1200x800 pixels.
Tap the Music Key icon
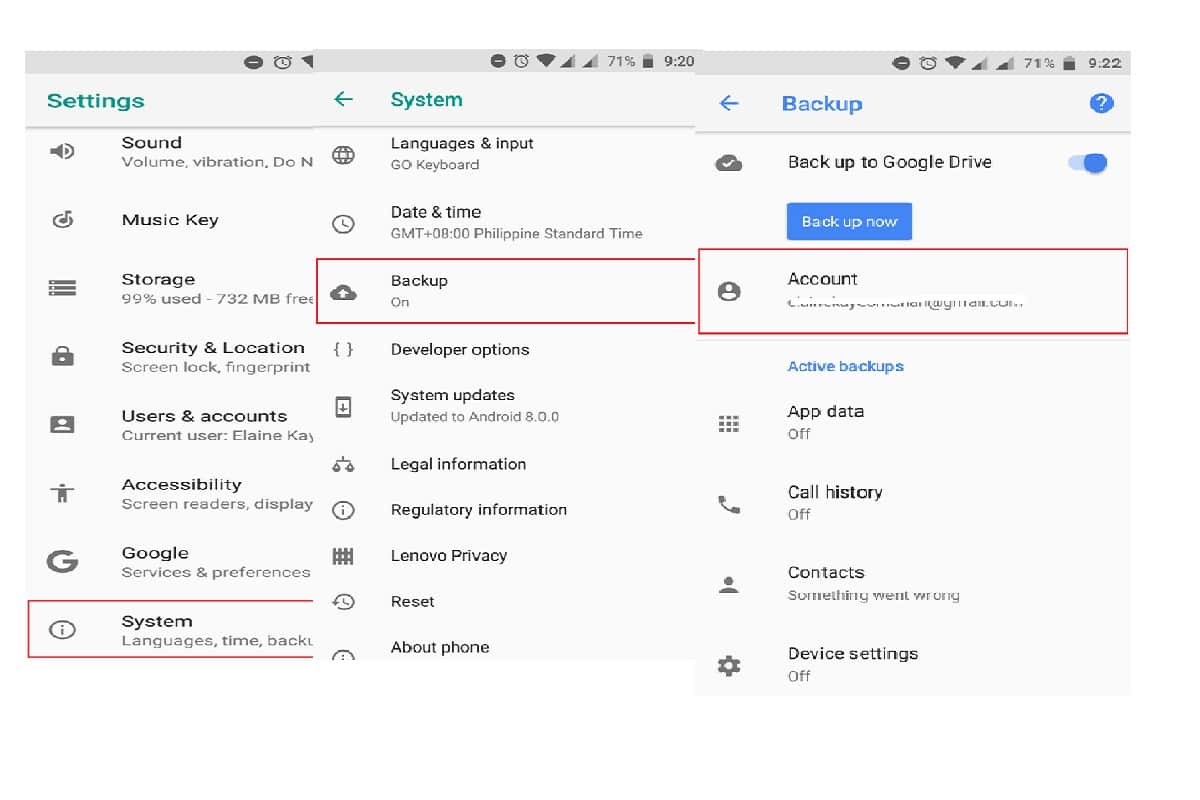(x=62, y=220)
